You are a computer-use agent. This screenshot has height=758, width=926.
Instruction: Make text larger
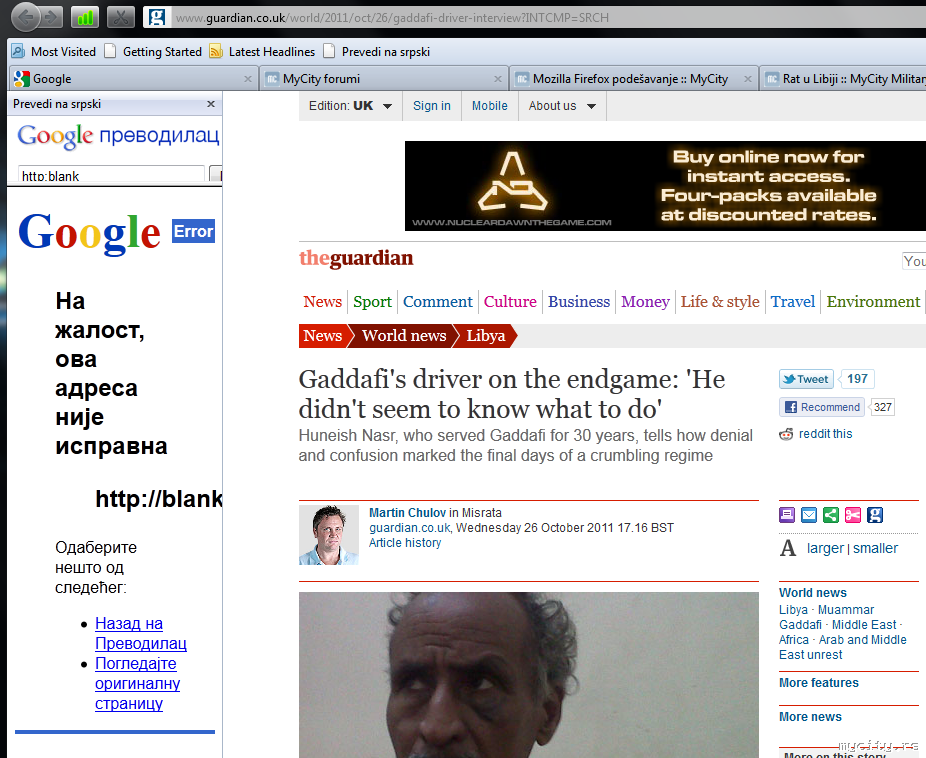point(825,548)
